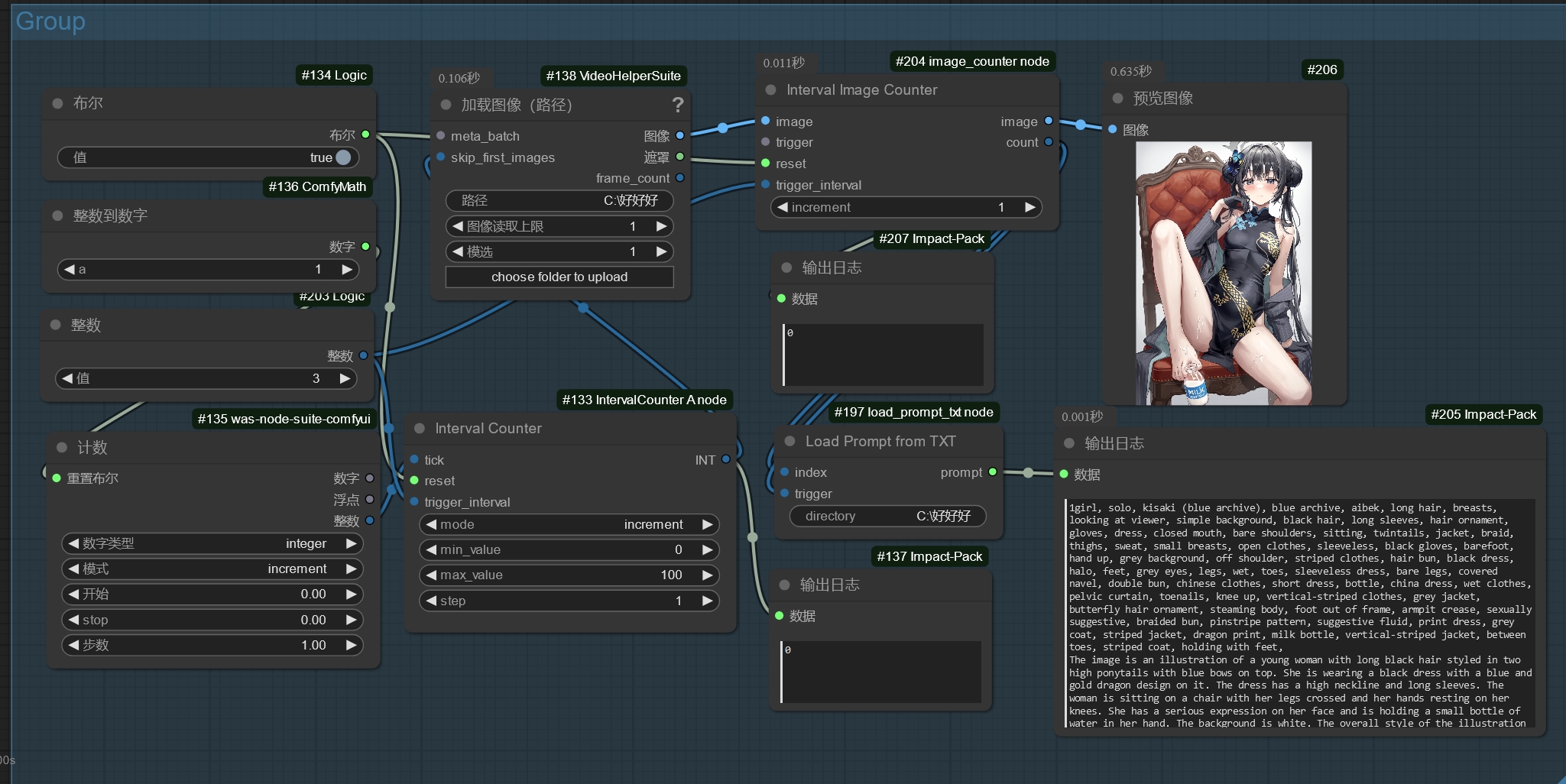This screenshot has height=784, width=1566.
Task: Click the skip_first_images input socket
Action: pyautogui.click(x=441, y=157)
